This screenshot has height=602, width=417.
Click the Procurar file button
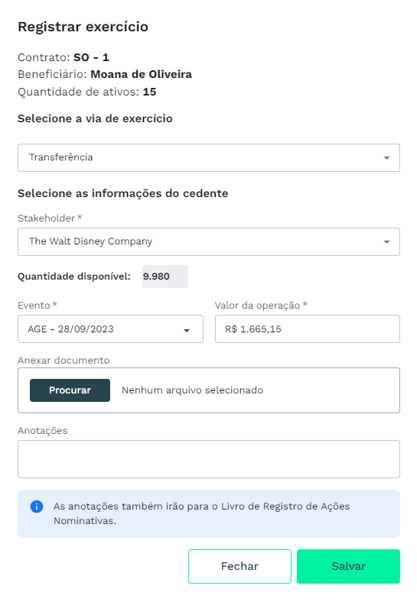[x=70, y=390]
